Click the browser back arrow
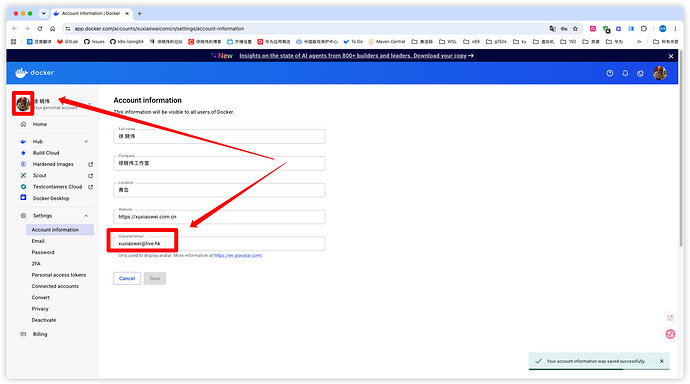Image resolution: width=690 pixels, height=384 pixels. pos(15,29)
